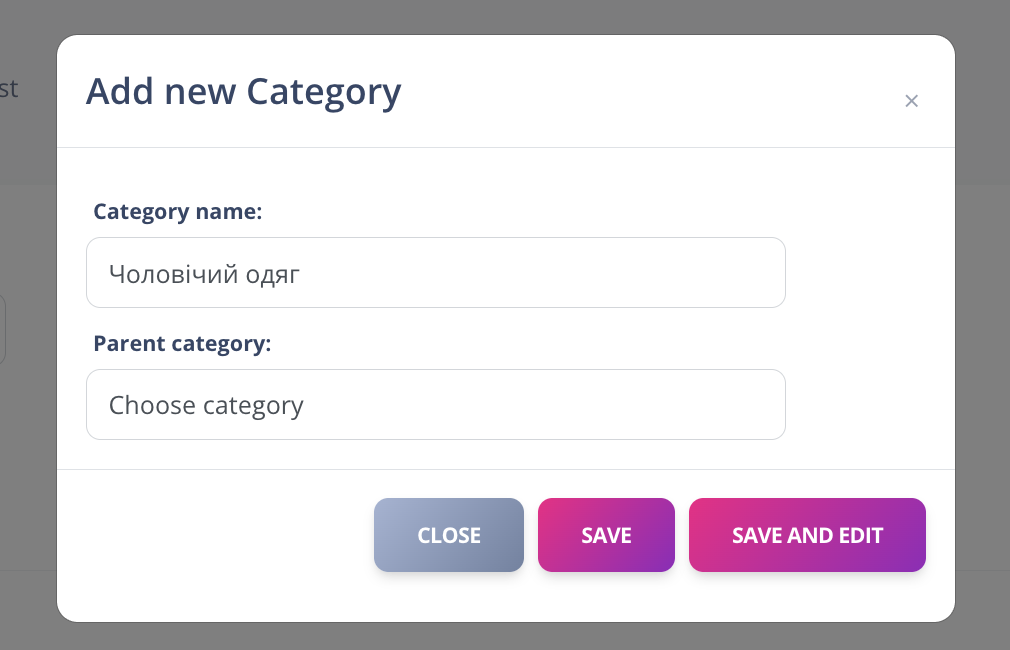
Task: Click the SAVE AND EDIT button
Action: (807, 535)
